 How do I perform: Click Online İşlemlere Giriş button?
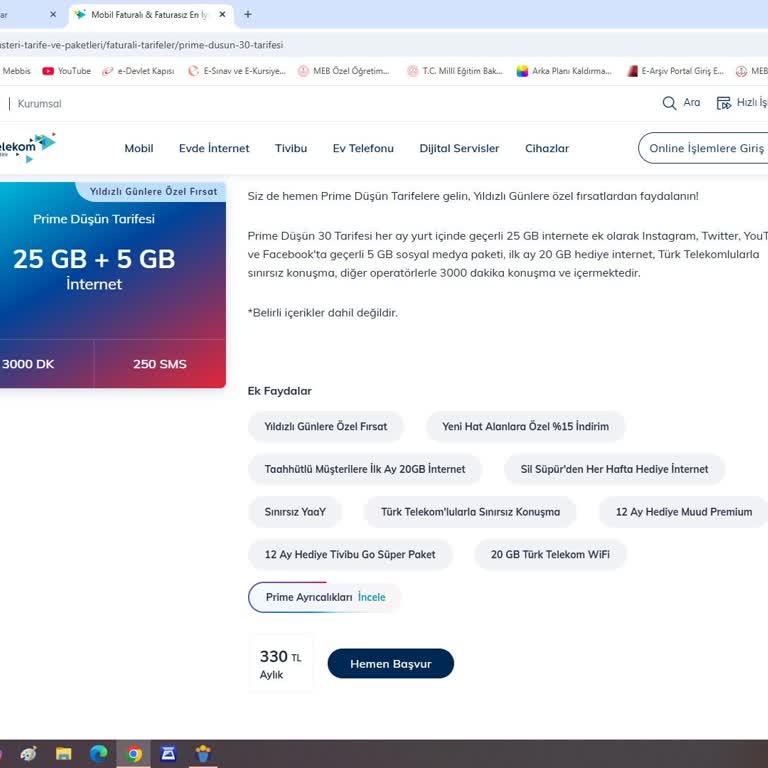pyautogui.click(x=703, y=148)
